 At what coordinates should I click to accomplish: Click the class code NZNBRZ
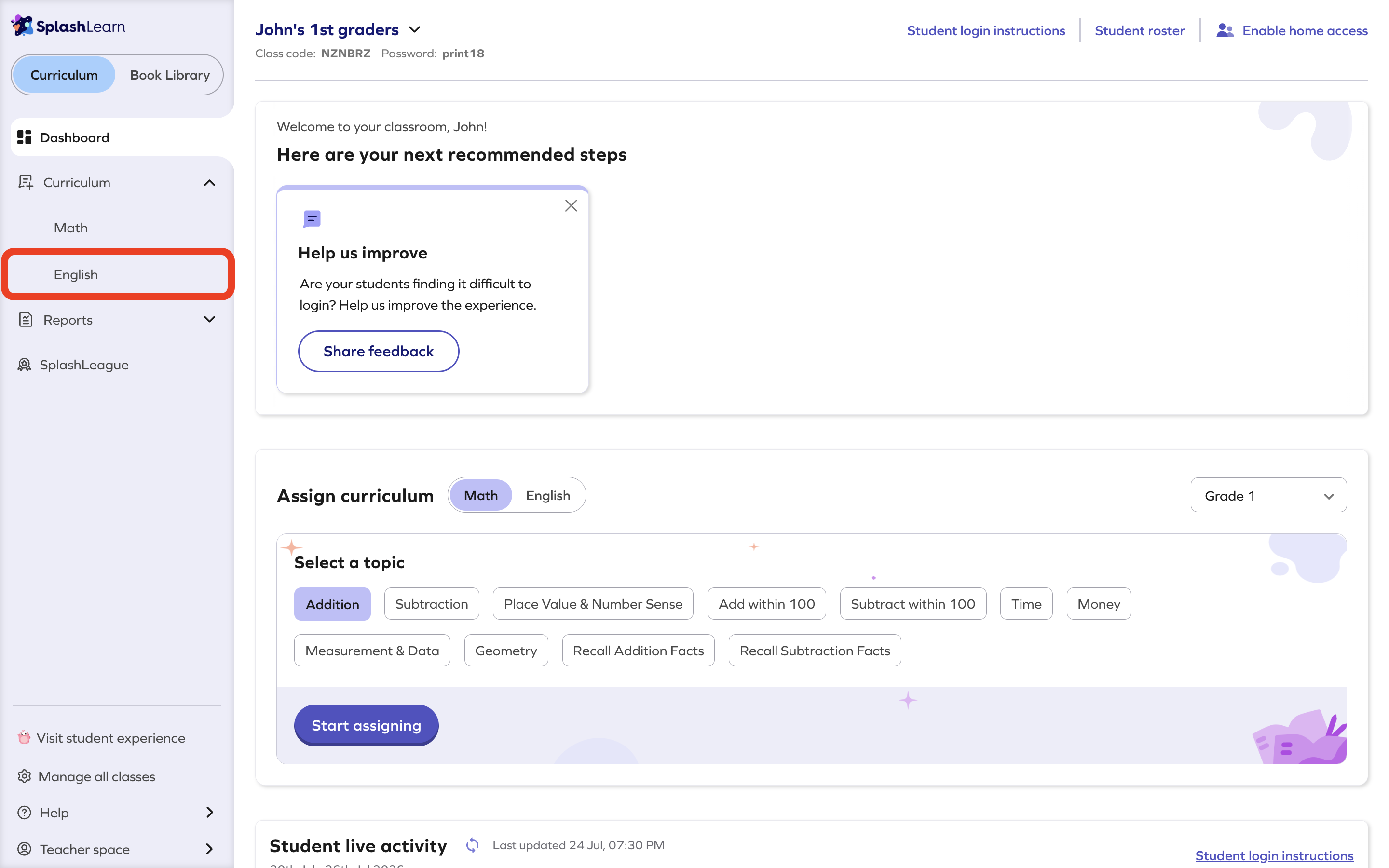[345, 54]
